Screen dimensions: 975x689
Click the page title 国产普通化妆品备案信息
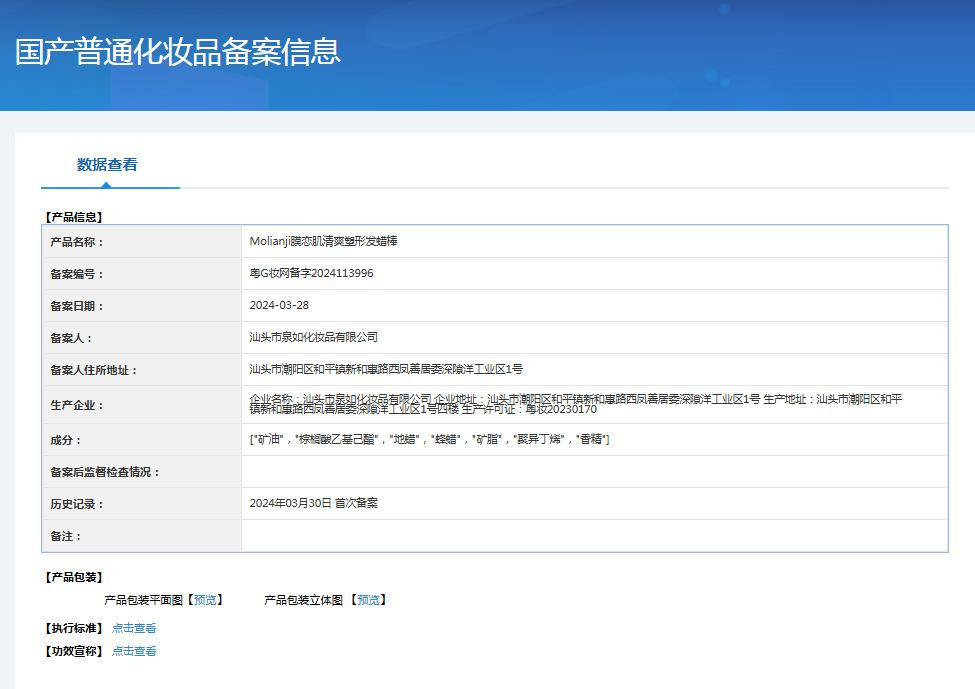(x=178, y=52)
